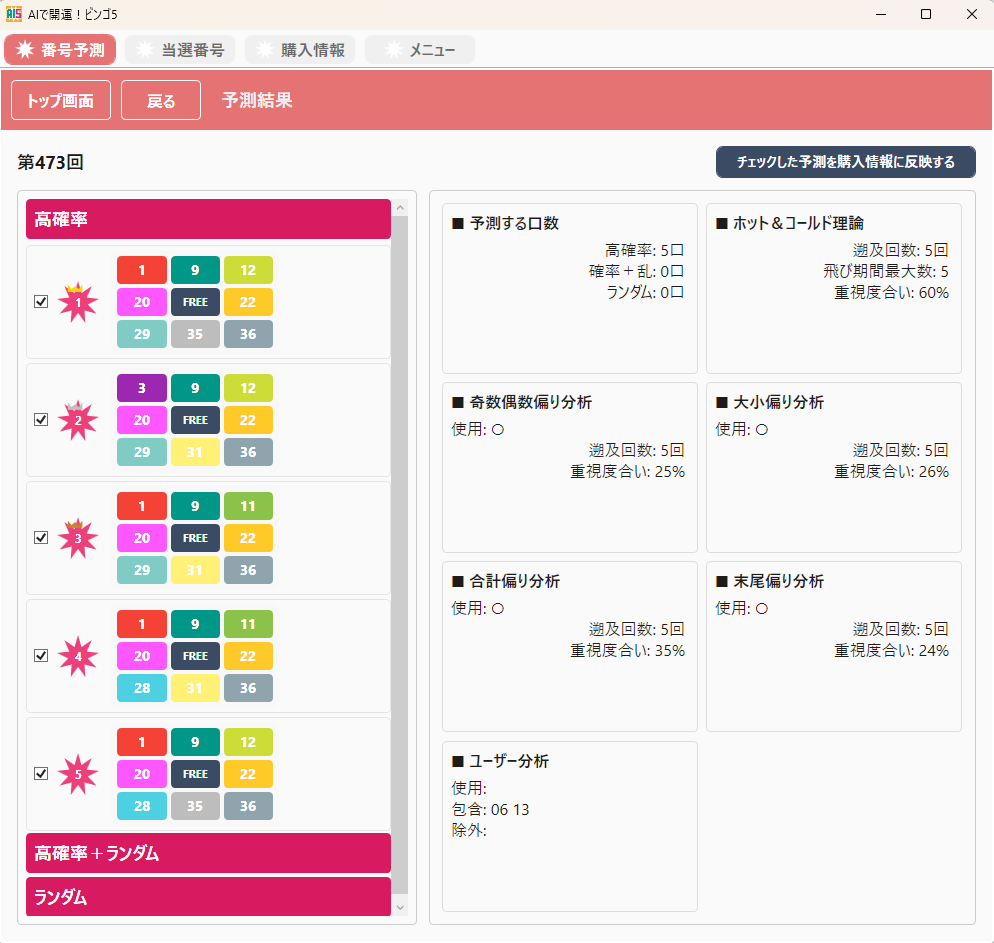Click the rank 3 bronze crown star badge
Viewport: 994px width, 943px height.
(x=78, y=537)
